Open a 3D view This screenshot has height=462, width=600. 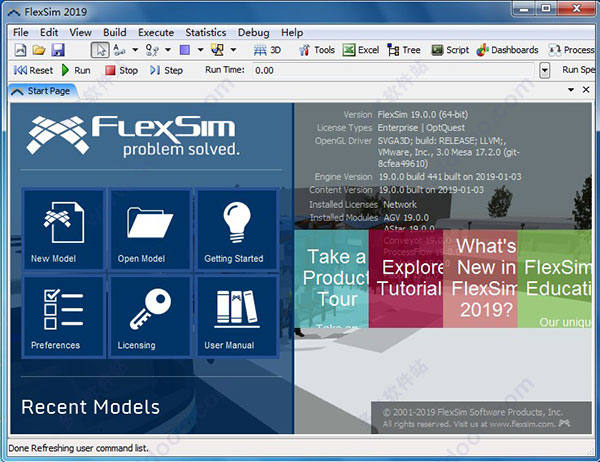tap(267, 50)
